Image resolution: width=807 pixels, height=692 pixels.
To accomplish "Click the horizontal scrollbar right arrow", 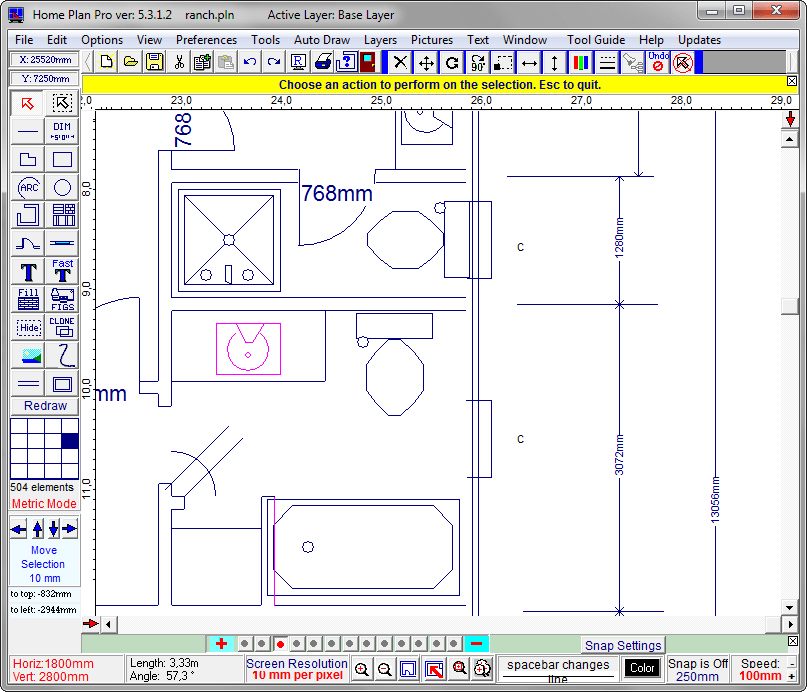I will tap(790, 625).
